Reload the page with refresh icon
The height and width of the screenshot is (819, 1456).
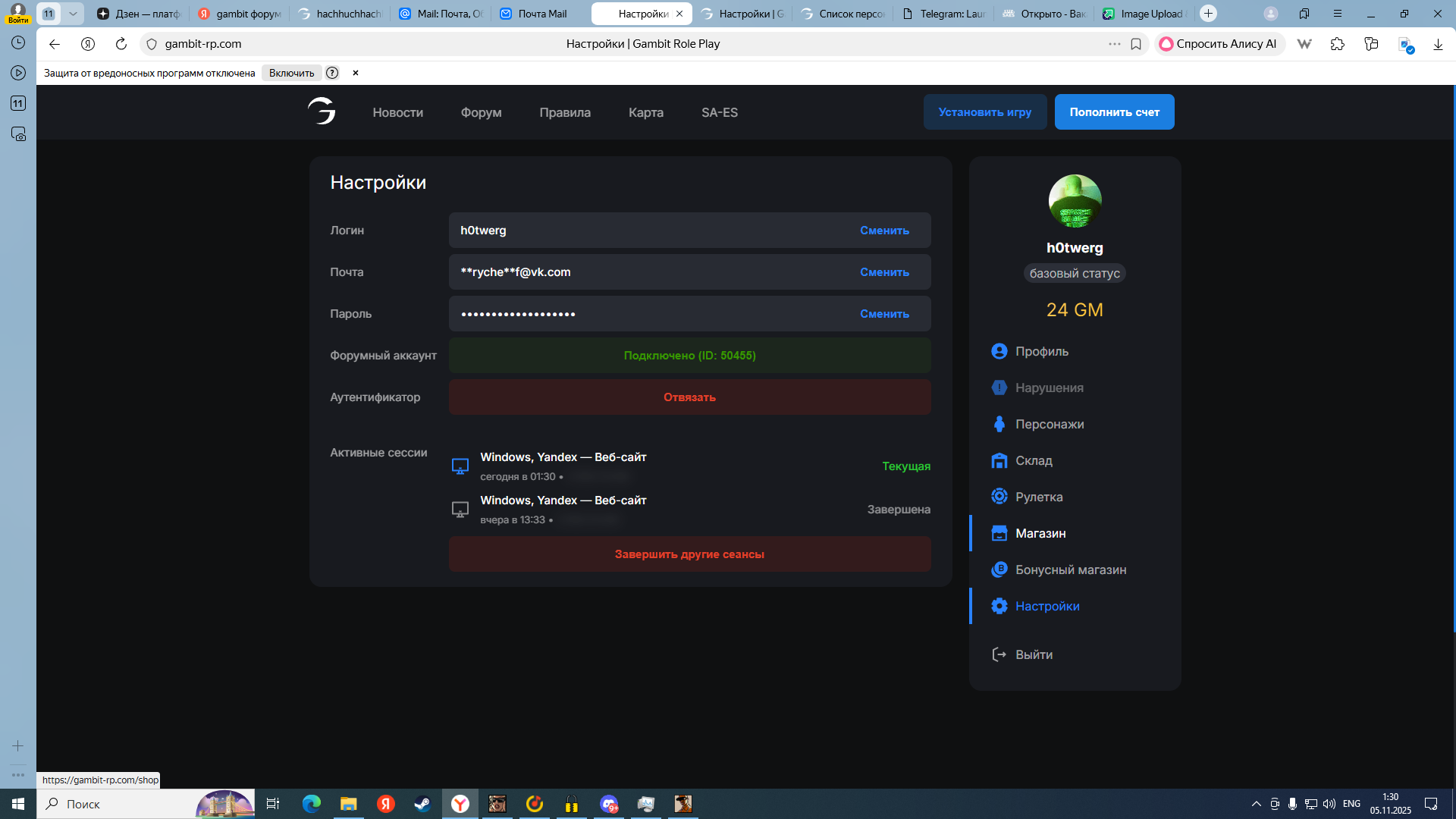[x=121, y=44]
